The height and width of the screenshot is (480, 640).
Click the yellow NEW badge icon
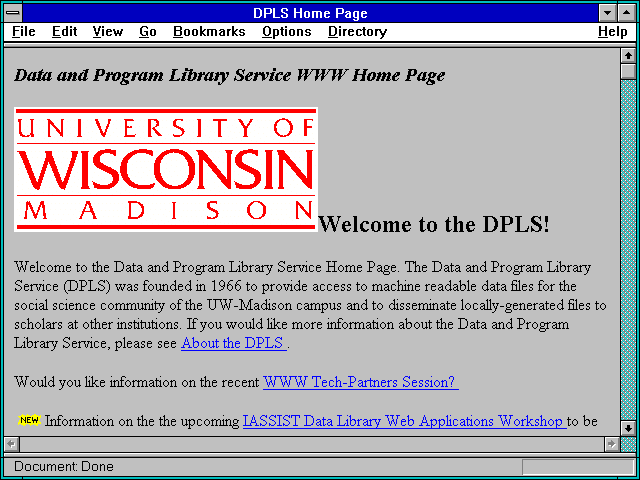29,420
